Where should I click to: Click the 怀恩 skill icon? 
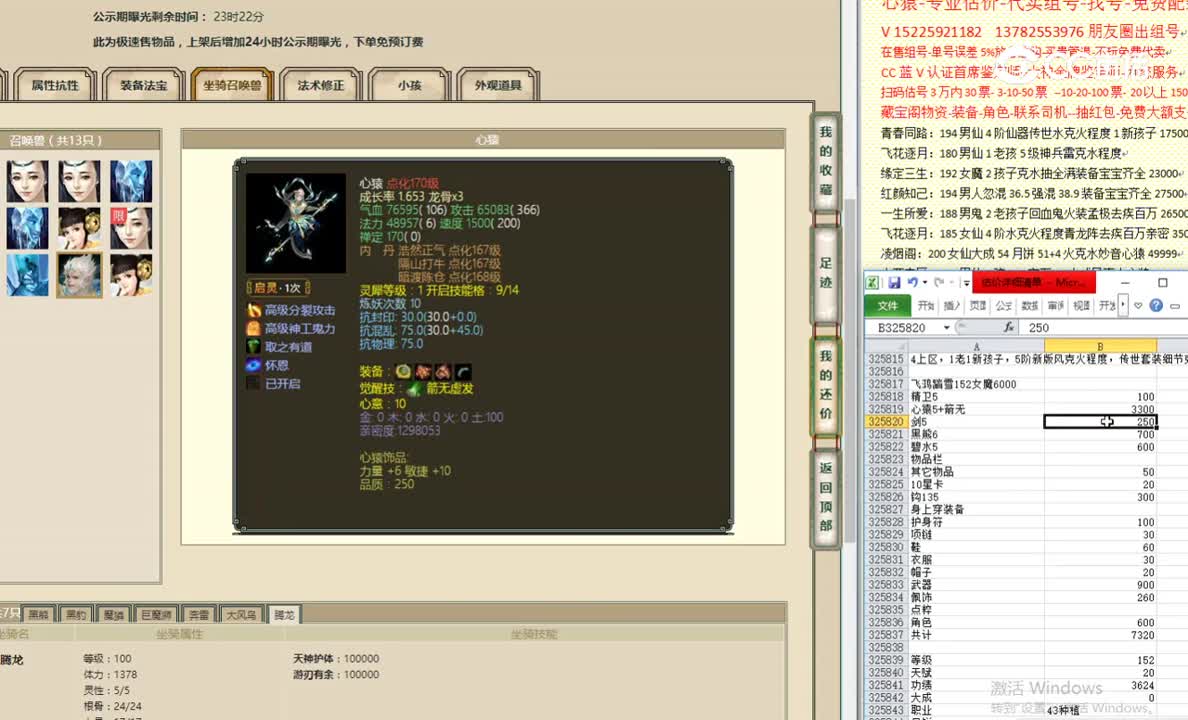tap(253, 363)
